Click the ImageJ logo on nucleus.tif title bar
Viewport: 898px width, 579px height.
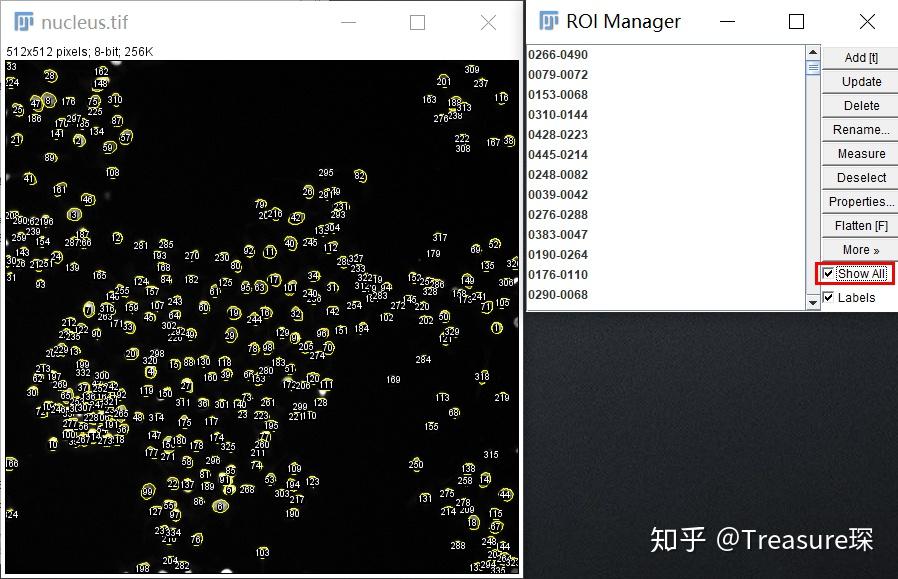(22, 21)
